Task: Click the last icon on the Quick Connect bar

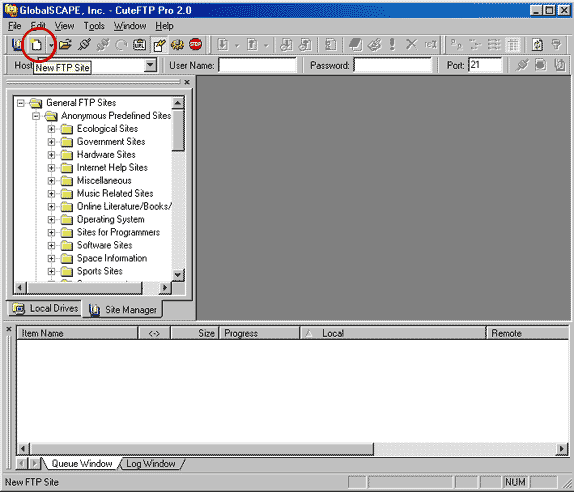Action: (x=559, y=65)
